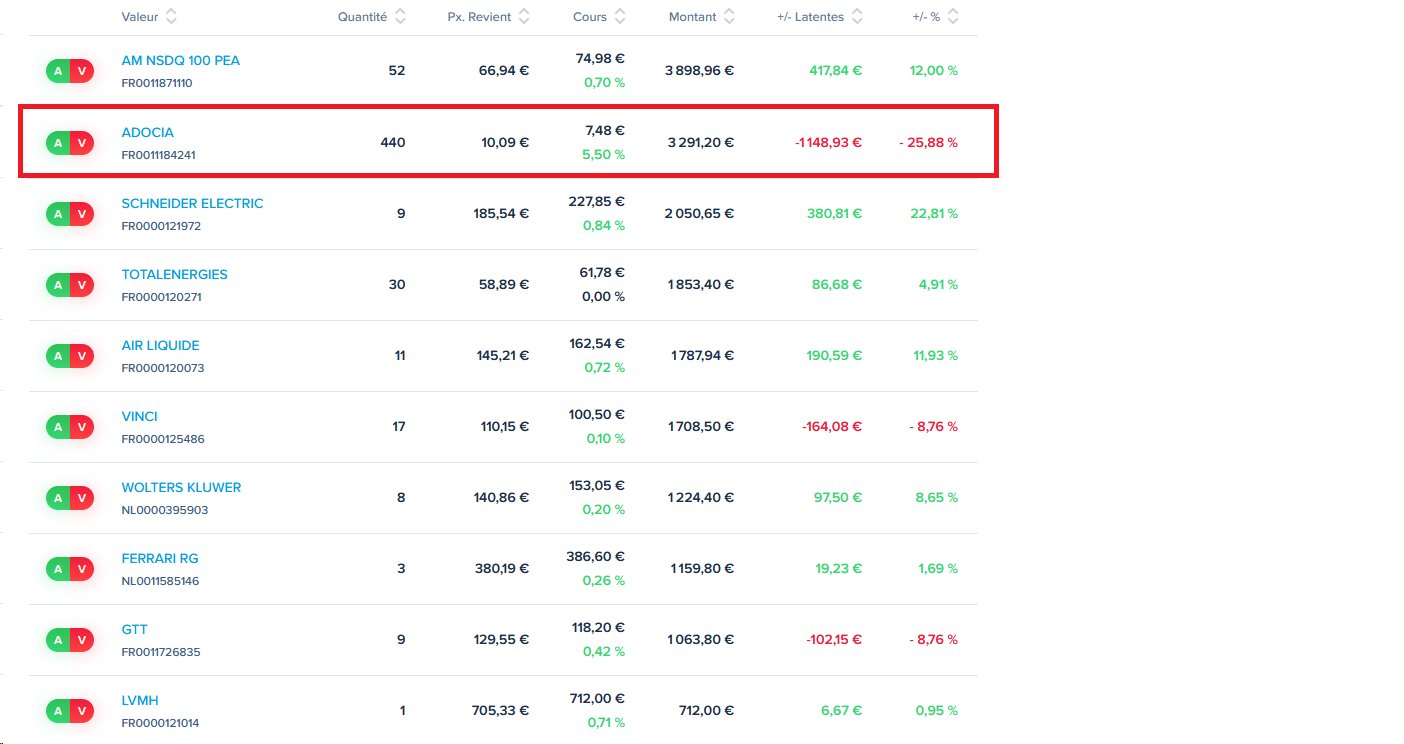Sort by +/- % using its sort arrows
Screen dimensions: 1404x744
(953, 17)
